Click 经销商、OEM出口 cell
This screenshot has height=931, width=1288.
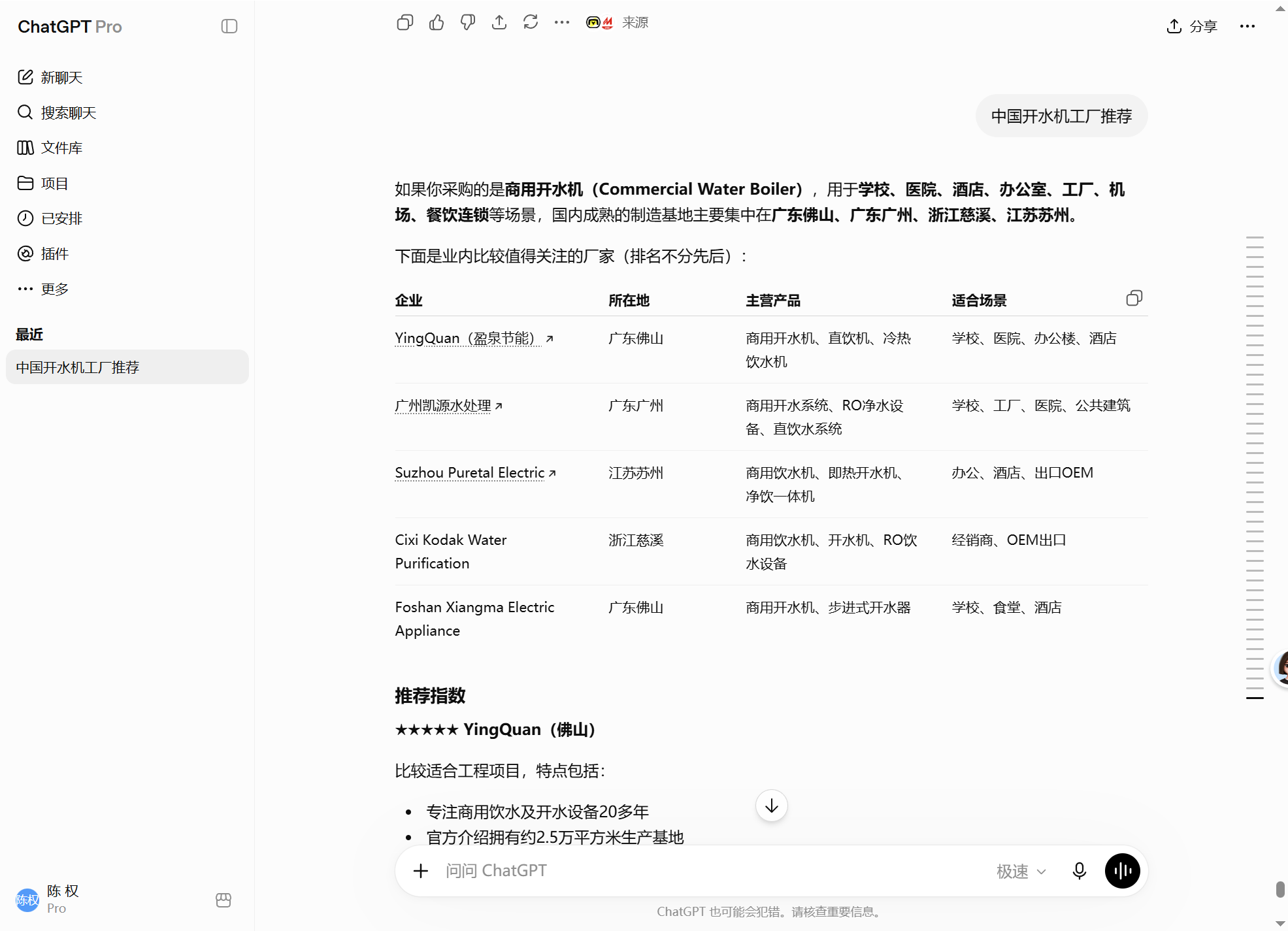1008,540
